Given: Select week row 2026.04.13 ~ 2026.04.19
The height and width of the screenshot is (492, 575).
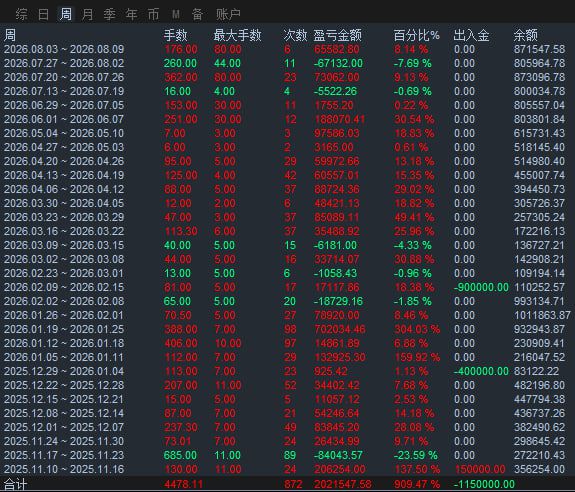Looking at the screenshot, I should (288, 175).
